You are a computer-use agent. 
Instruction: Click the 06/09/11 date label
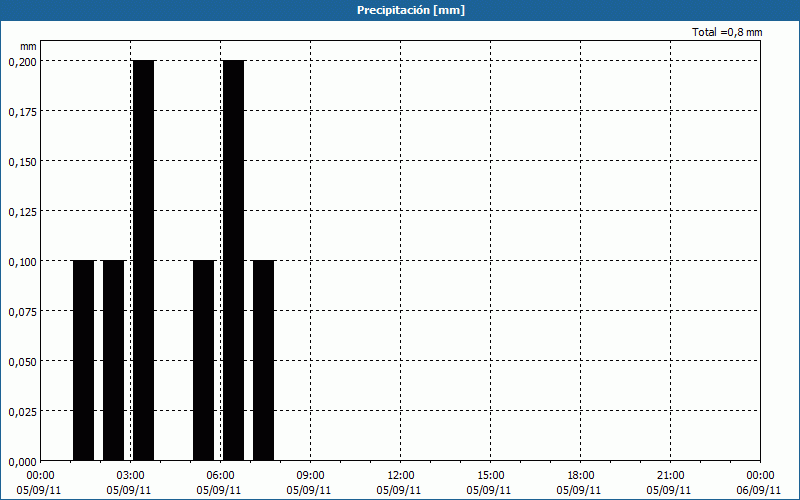pos(759,490)
